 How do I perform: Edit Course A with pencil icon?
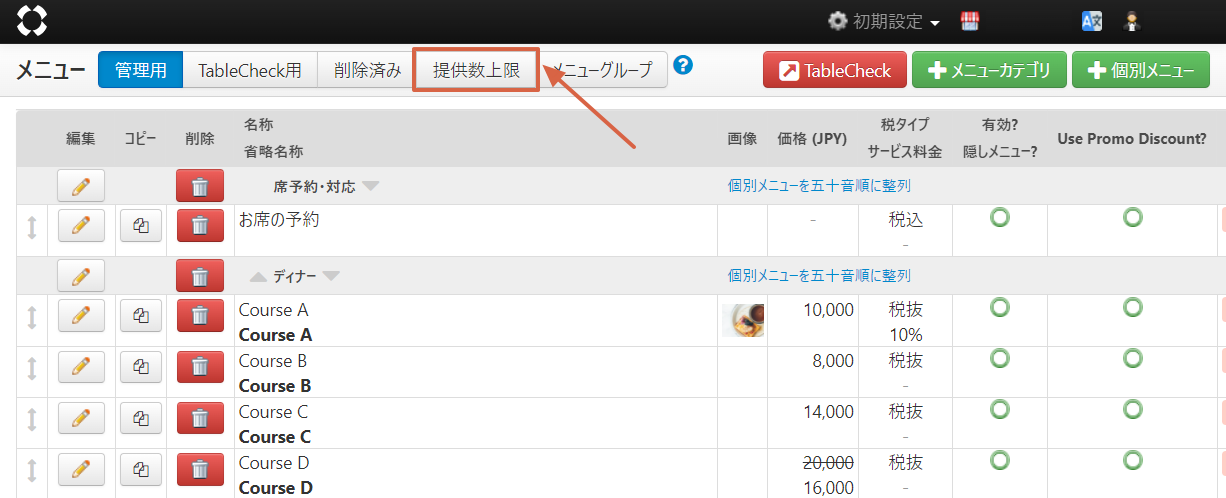81,315
